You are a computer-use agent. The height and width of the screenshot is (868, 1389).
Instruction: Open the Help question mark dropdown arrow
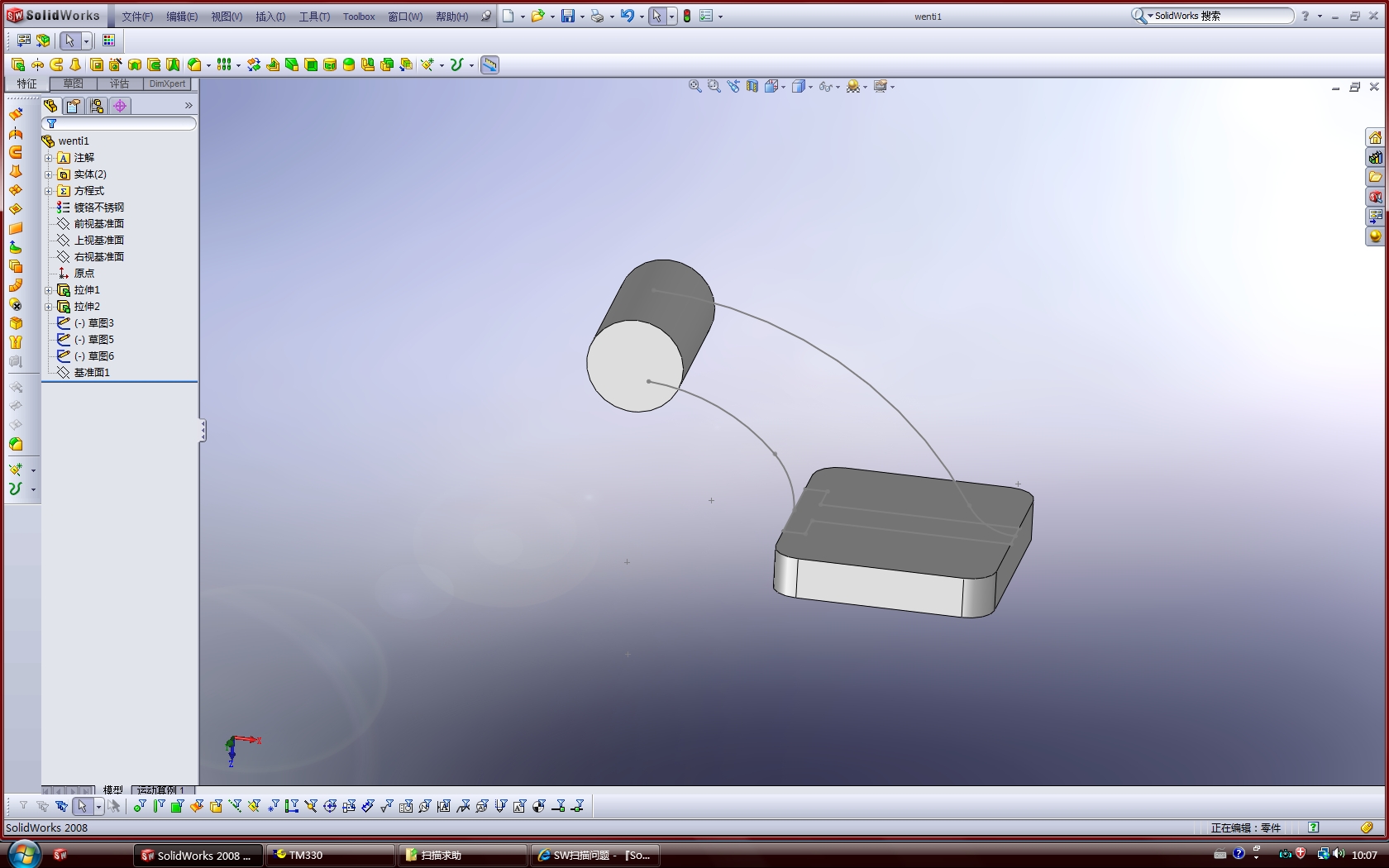click(1320, 17)
